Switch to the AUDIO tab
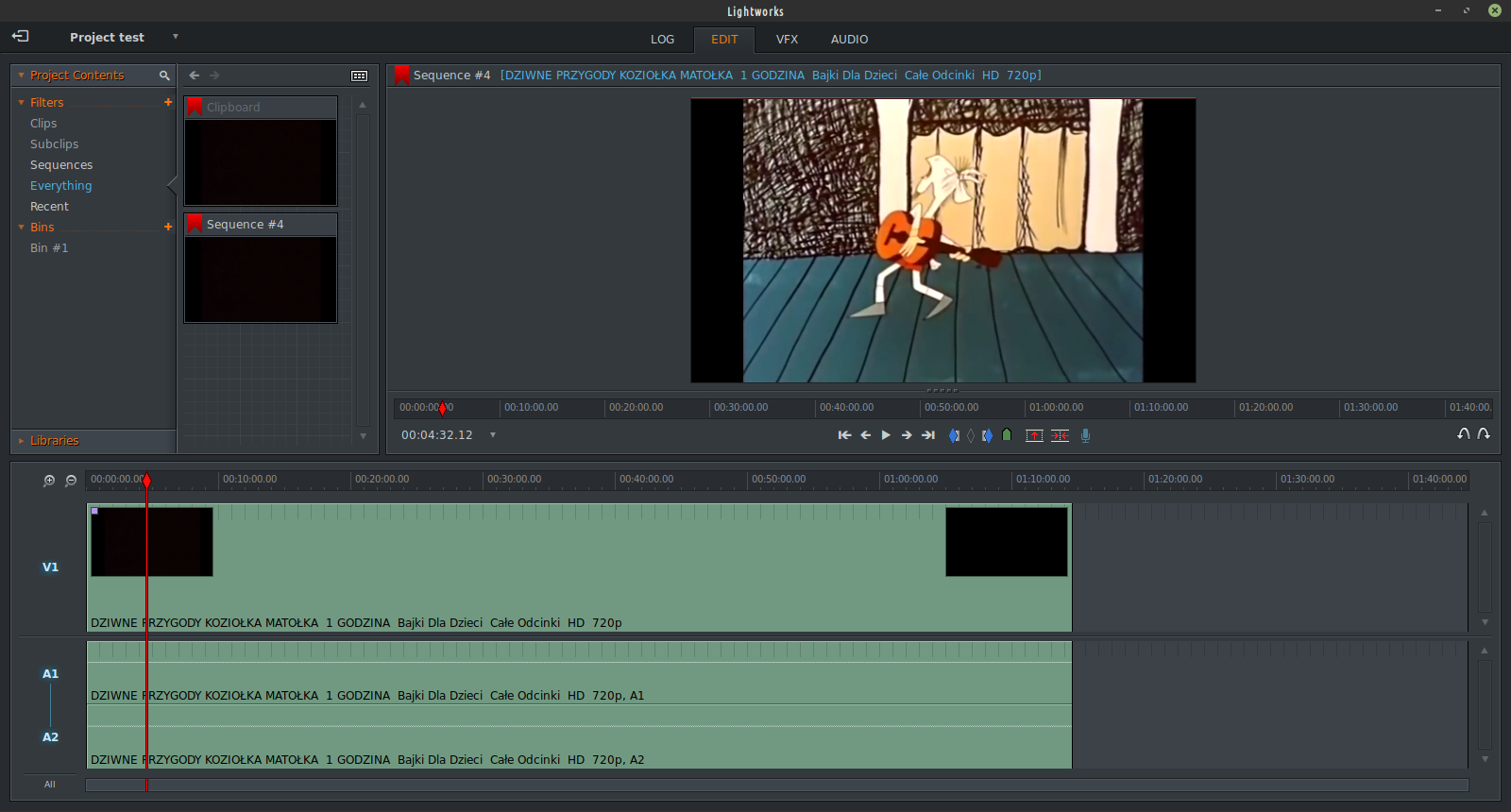 (x=849, y=40)
